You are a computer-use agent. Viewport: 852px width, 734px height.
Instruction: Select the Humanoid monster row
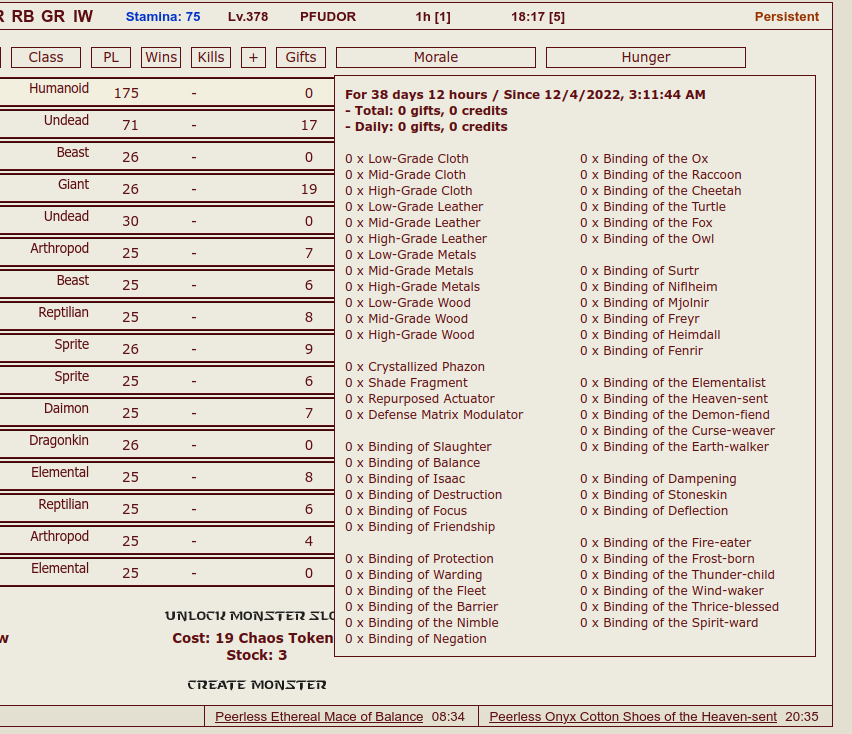tap(167, 92)
